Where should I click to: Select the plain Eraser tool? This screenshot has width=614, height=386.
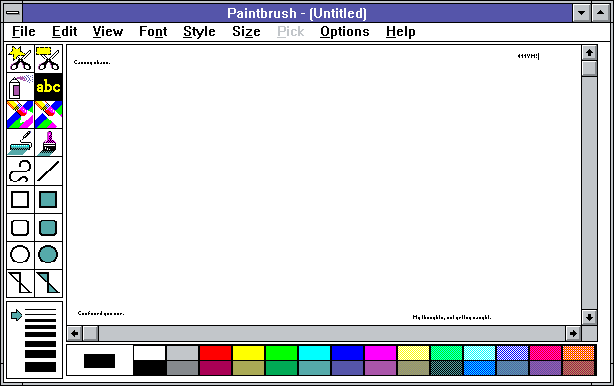pos(49,115)
